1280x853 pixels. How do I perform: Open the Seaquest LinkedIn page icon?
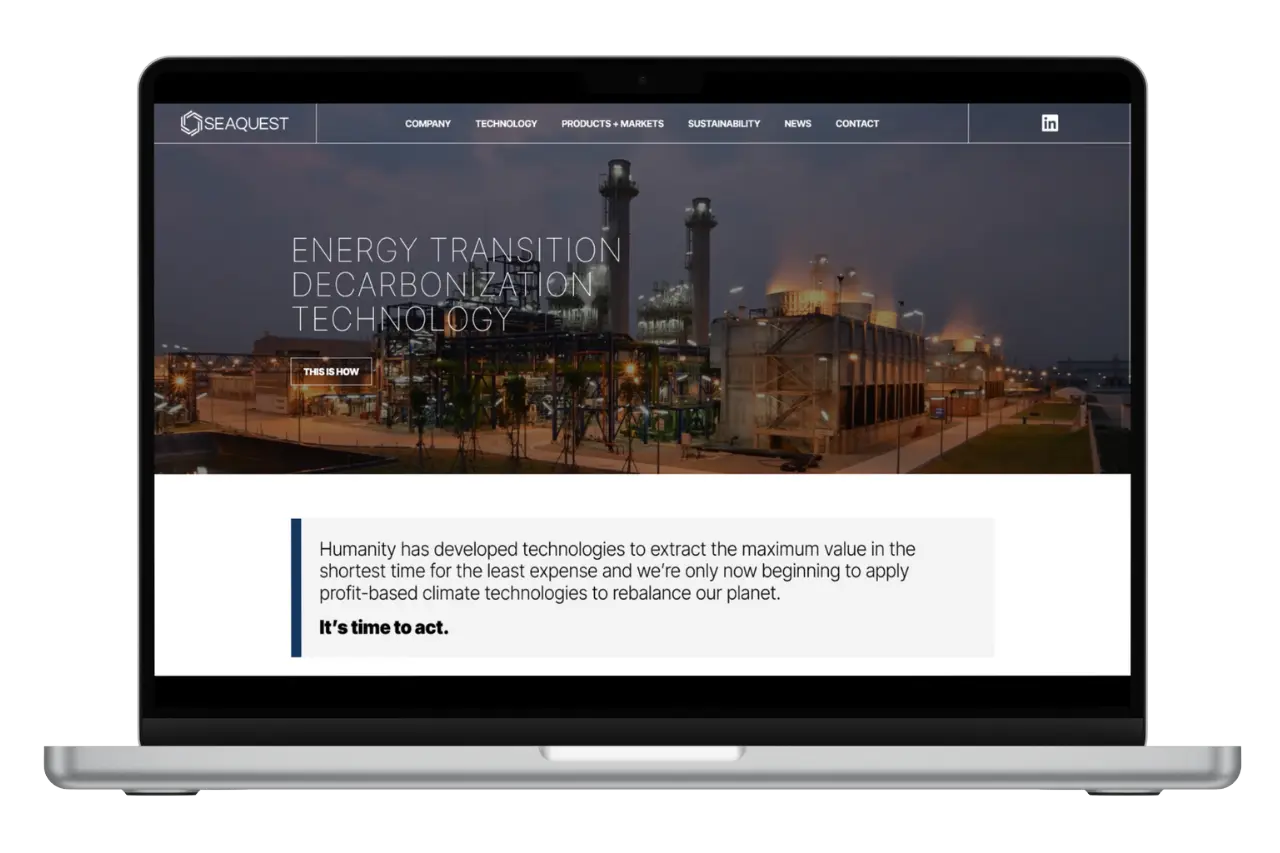[x=1049, y=123]
